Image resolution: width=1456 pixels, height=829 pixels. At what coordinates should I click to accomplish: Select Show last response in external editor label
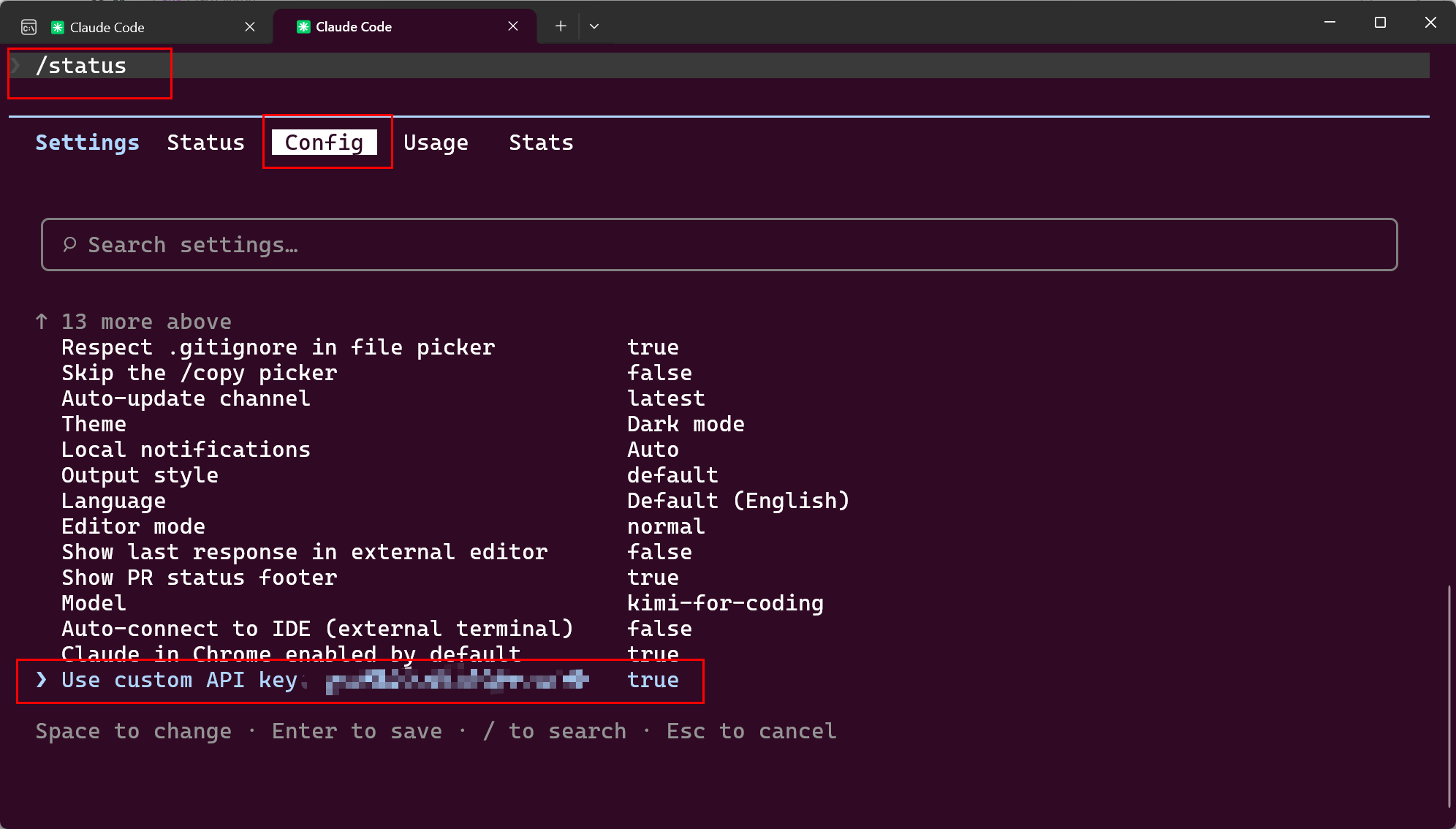tap(305, 552)
